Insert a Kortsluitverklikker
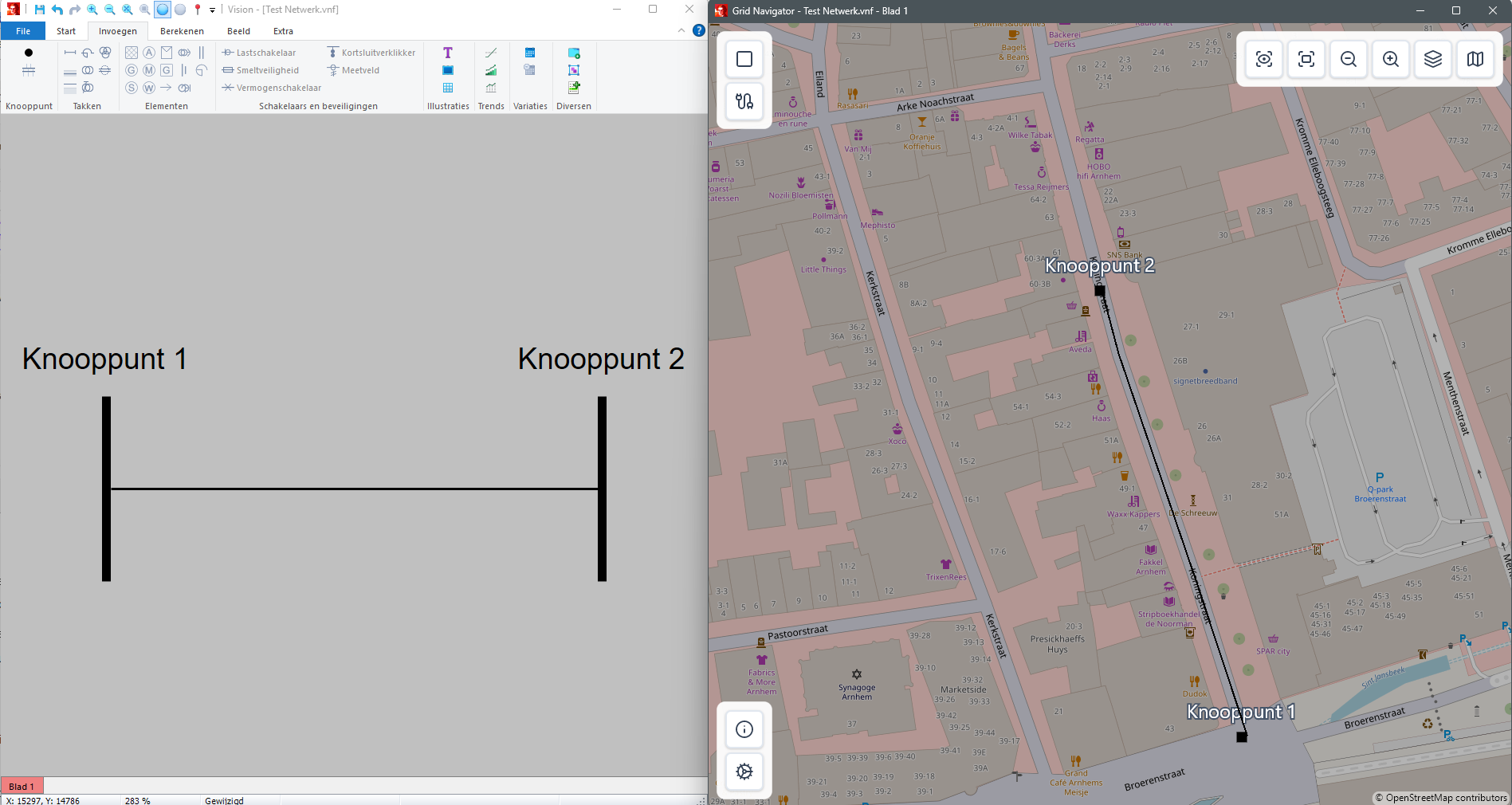The width and height of the screenshot is (1512, 805). (x=371, y=53)
